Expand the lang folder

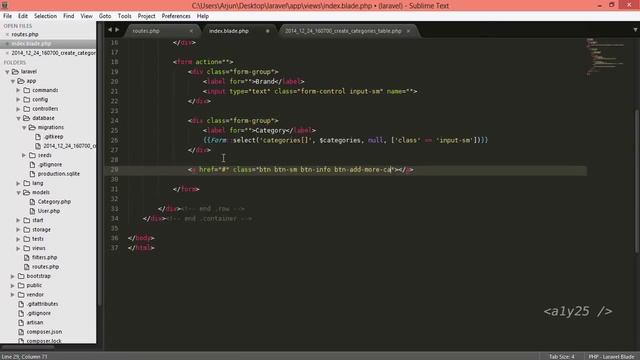[x=18, y=183]
